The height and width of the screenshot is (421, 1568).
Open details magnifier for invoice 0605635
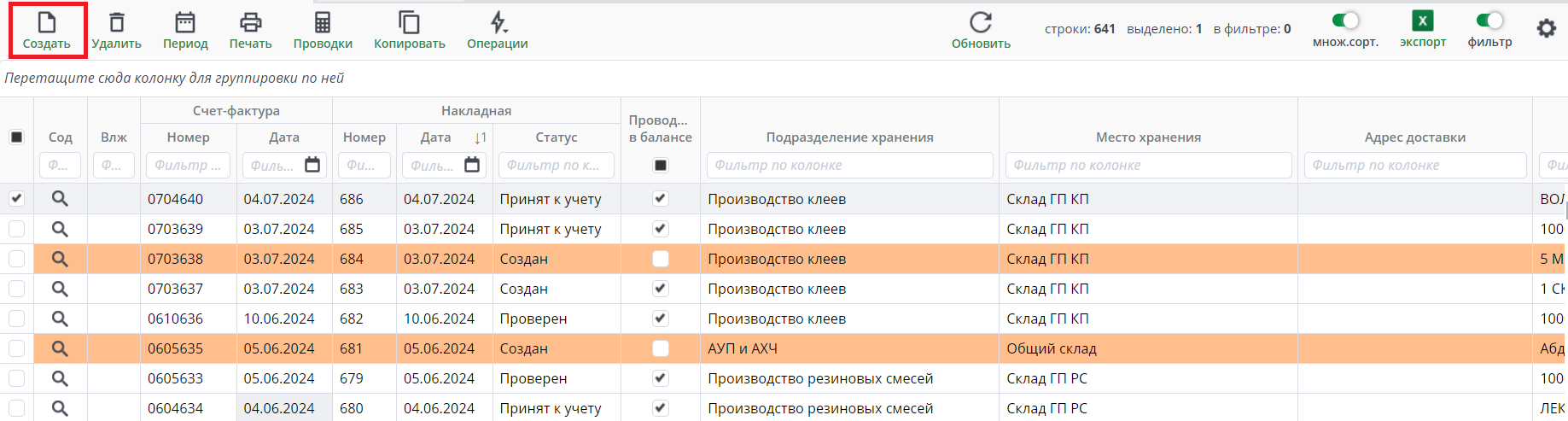click(x=60, y=348)
